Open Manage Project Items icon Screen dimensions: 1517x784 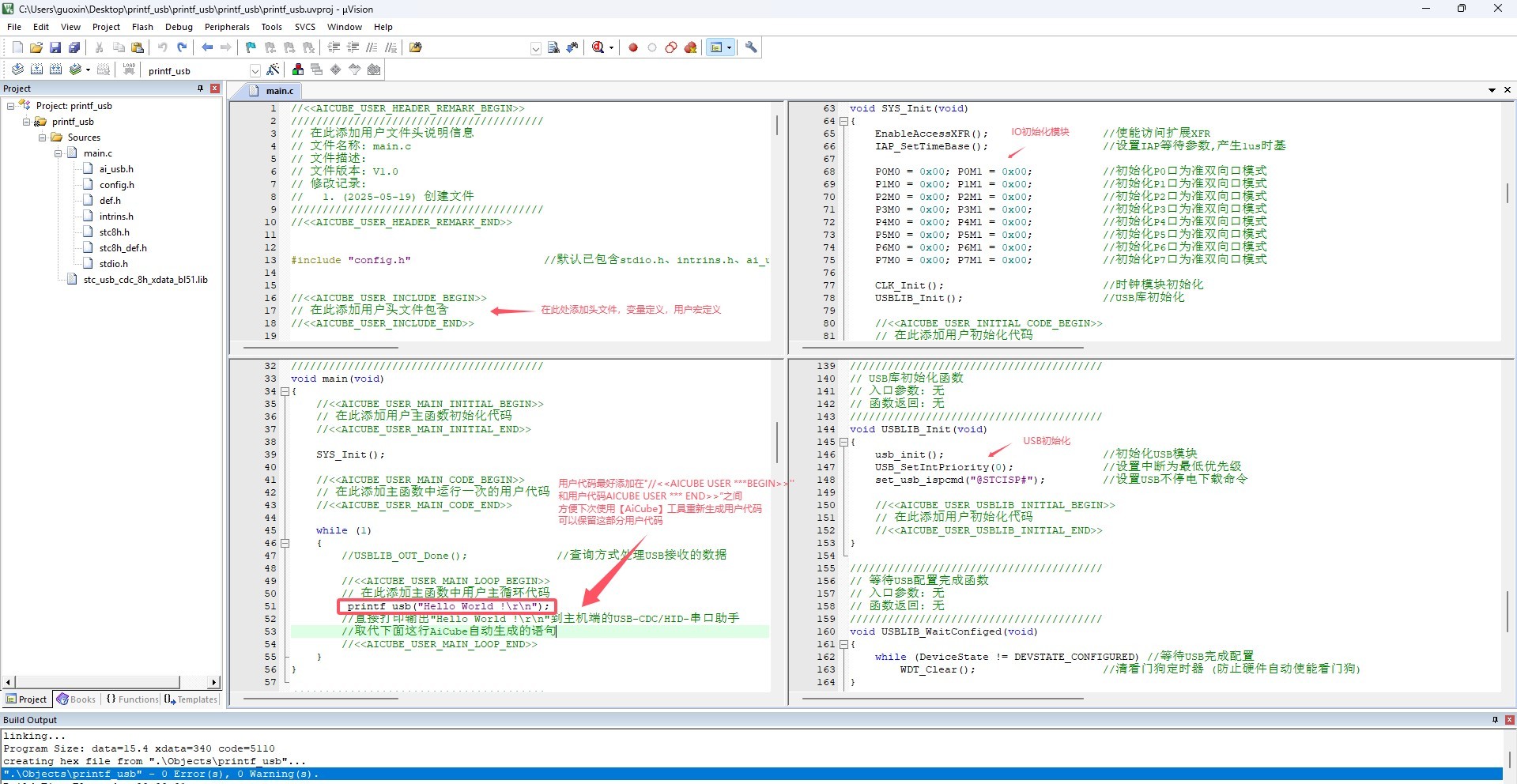[298, 70]
